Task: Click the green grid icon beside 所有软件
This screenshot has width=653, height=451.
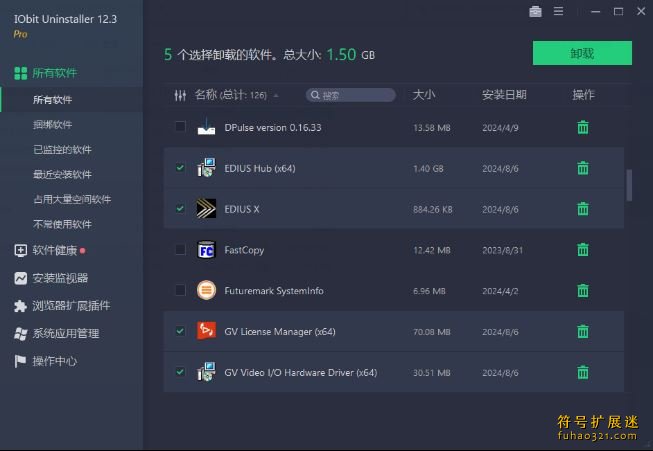Action: pos(20,73)
